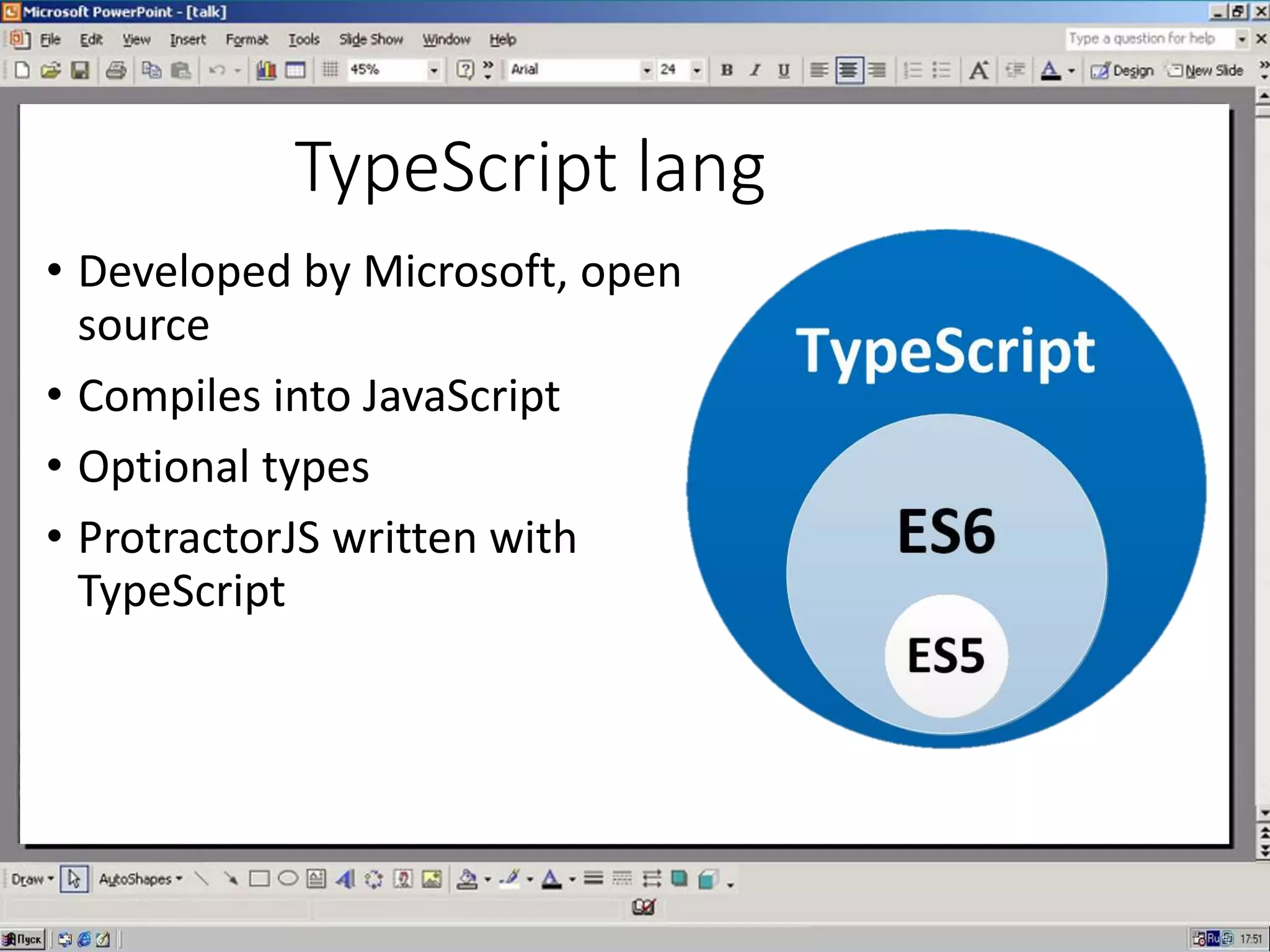Select the Oval drawing tool
The height and width of the screenshot is (952, 1270).
click(x=288, y=878)
